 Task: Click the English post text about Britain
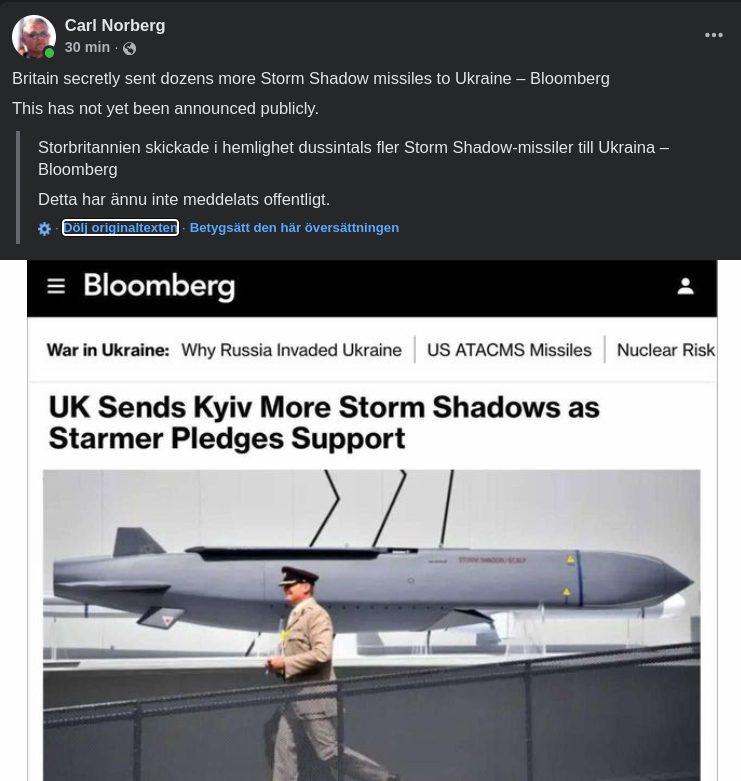(310, 78)
